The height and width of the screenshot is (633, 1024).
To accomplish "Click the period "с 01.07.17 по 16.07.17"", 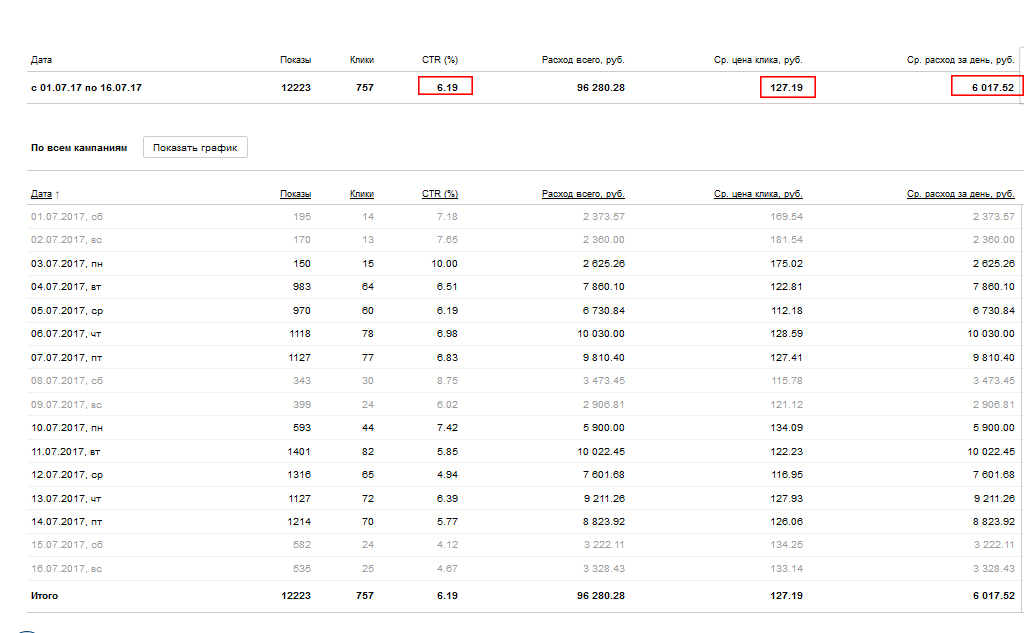I will tap(86, 88).
